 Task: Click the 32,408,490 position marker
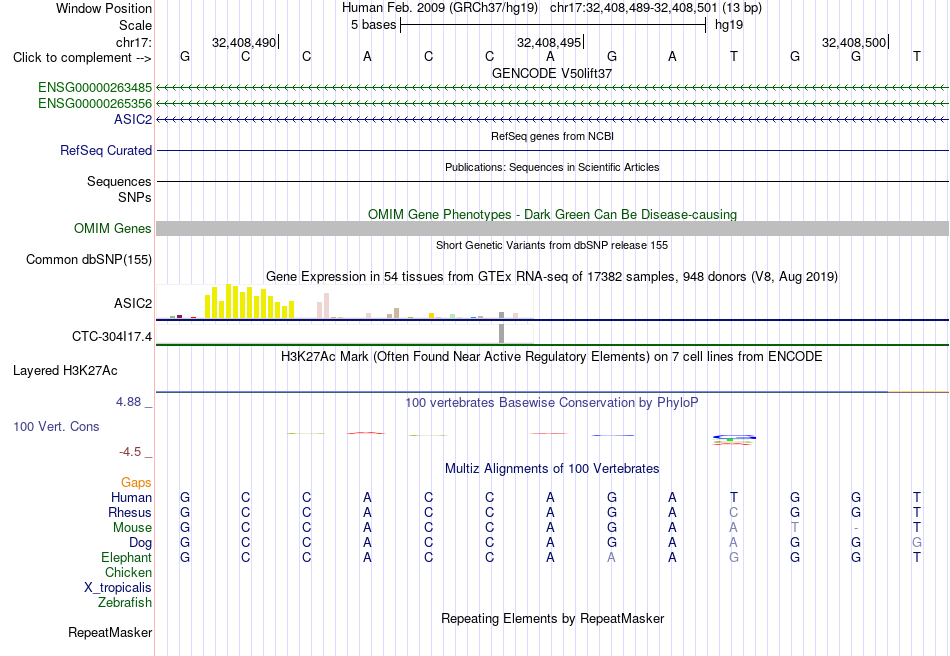click(244, 42)
